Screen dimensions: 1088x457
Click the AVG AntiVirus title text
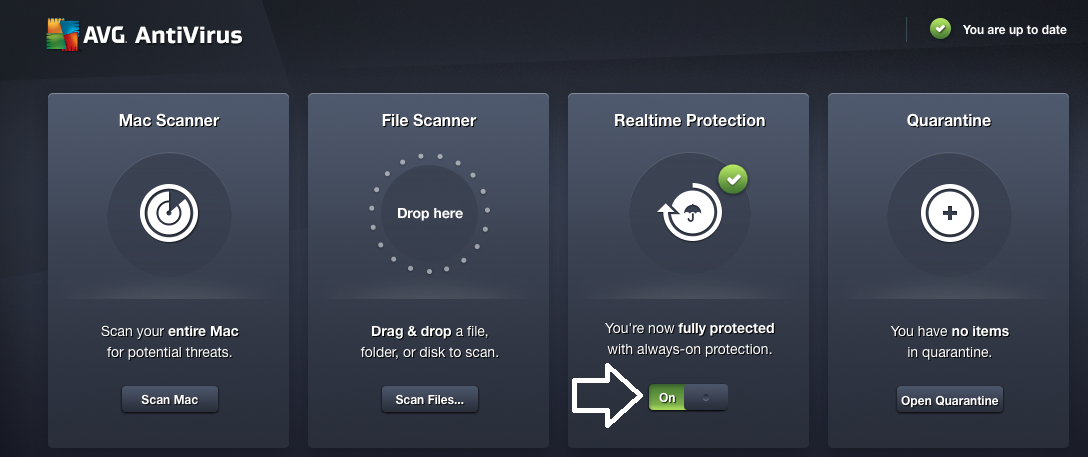[162, 35]
